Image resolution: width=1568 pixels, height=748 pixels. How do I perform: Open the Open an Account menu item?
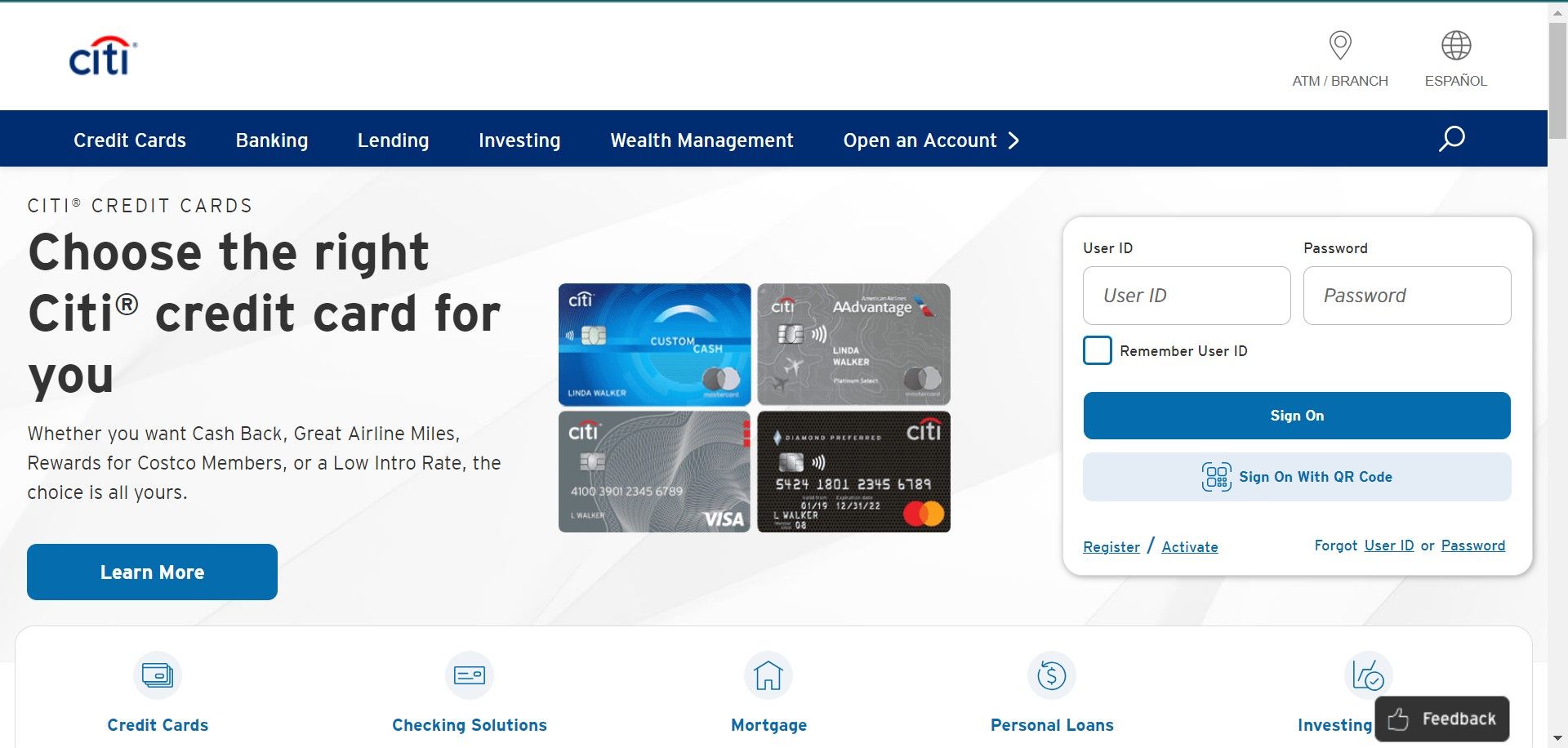920,140
